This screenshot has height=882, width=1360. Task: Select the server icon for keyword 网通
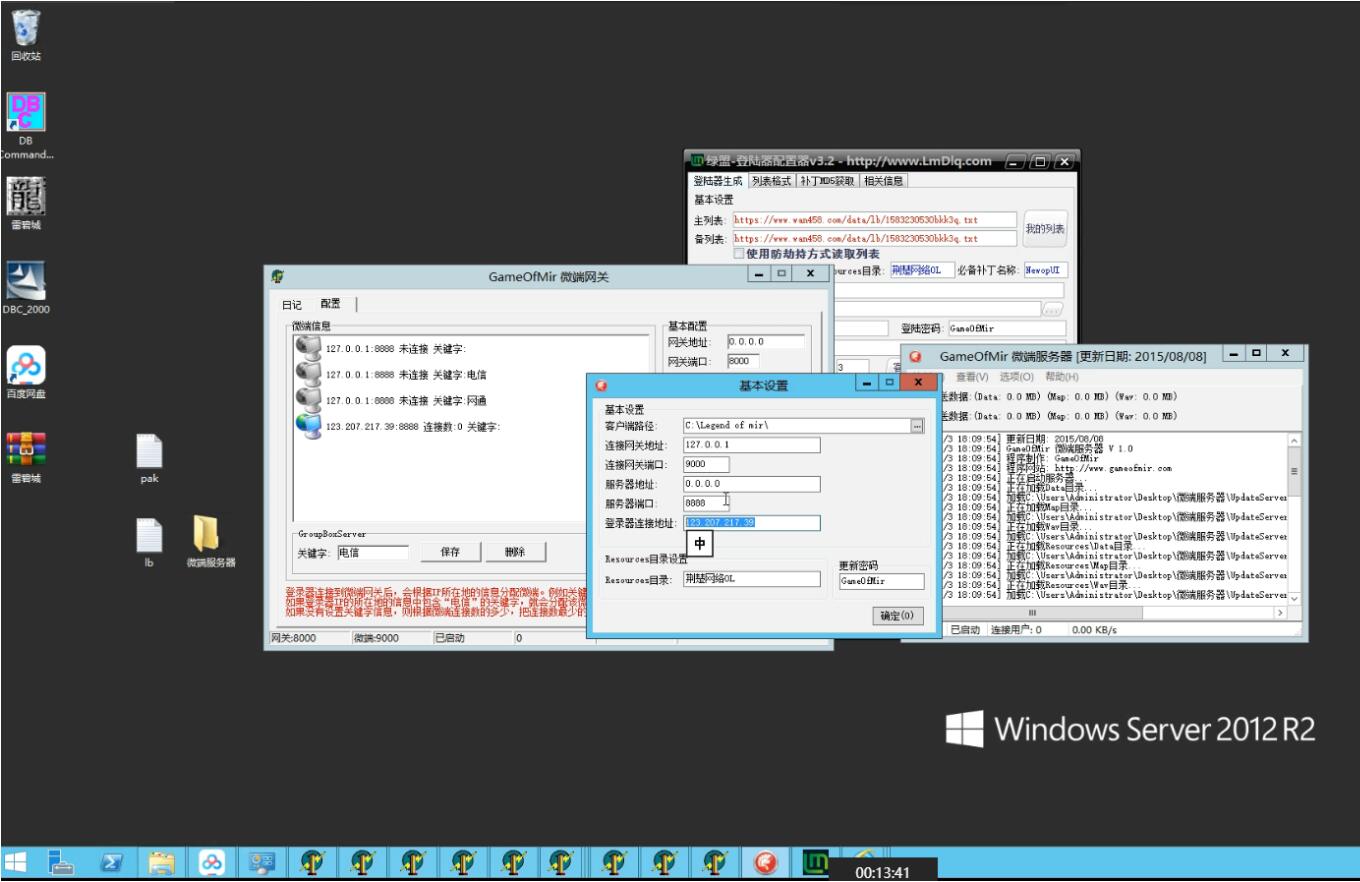tap(308, 399)
